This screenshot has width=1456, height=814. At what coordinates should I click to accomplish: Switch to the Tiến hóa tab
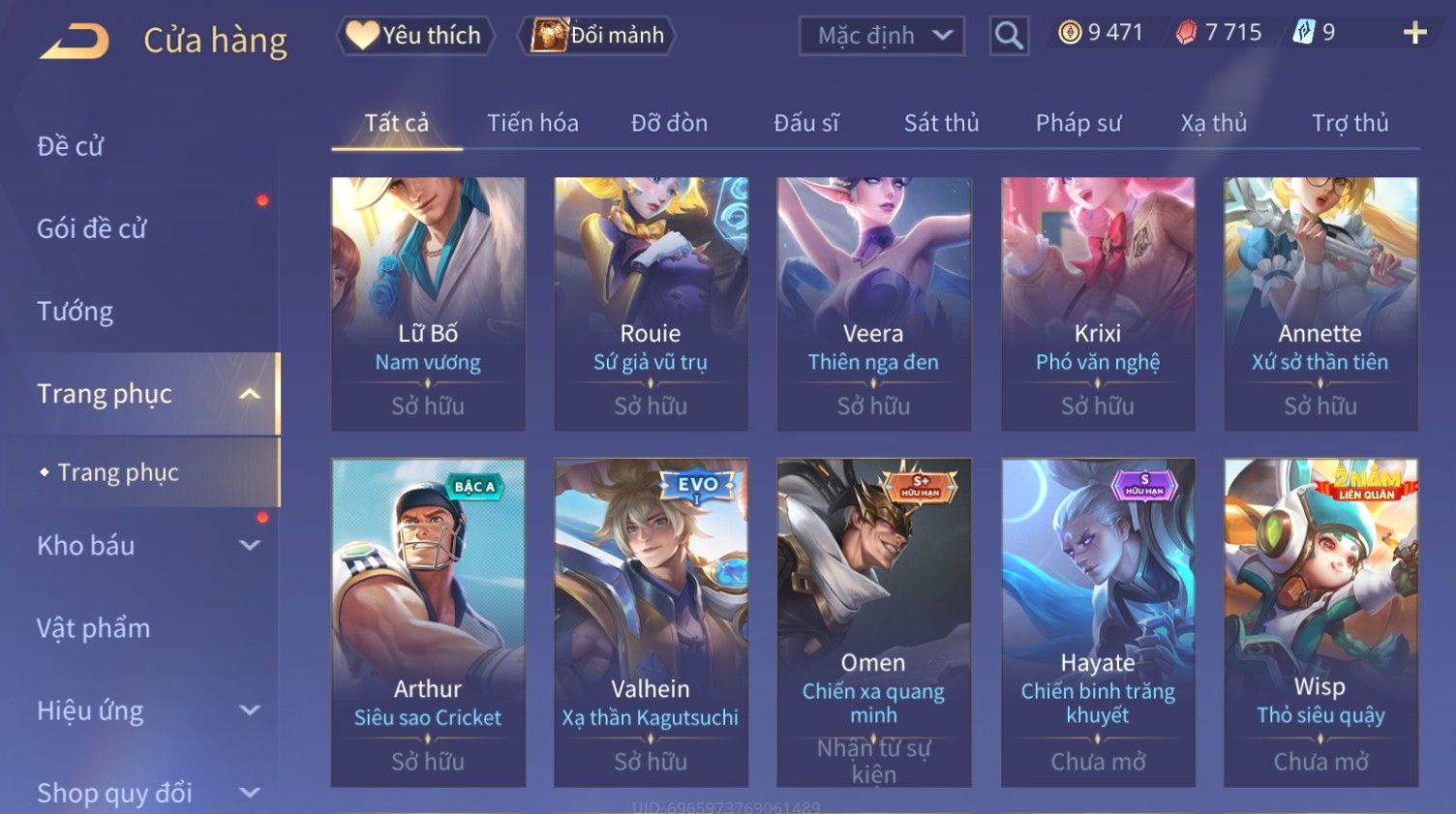coord(532,123)
